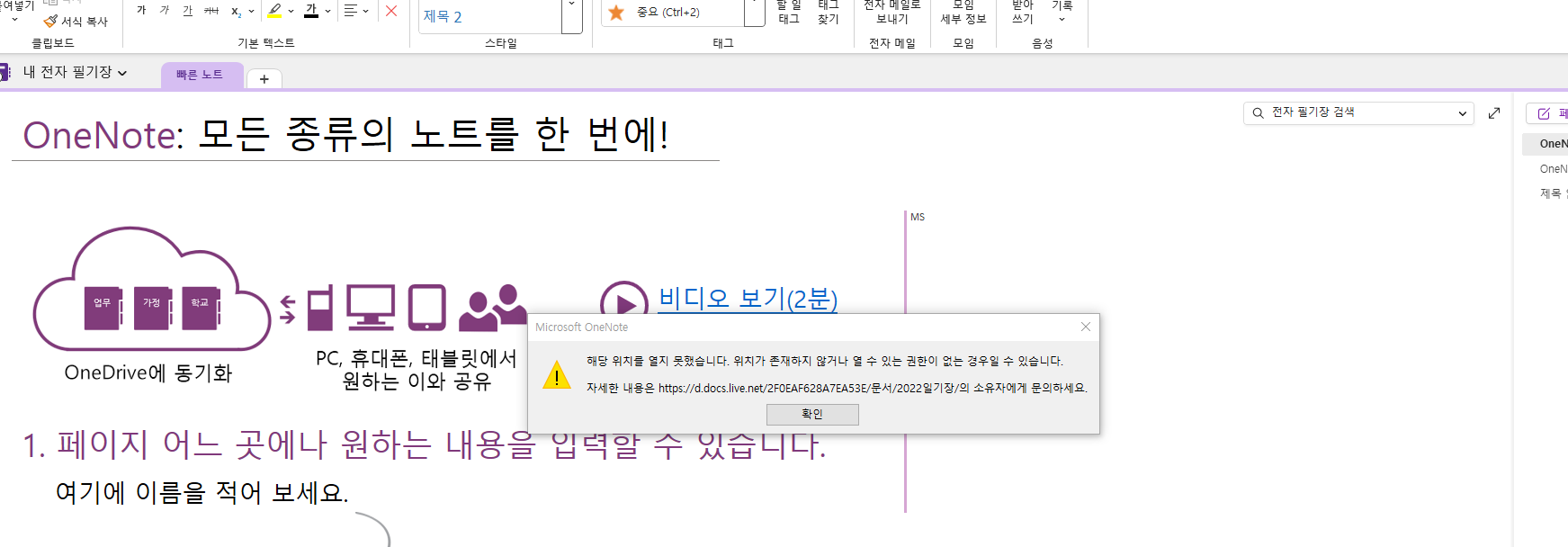Select the 제목 page in the page list
The height and width of the screenshot is (547, 1568).
[1546, 193]
